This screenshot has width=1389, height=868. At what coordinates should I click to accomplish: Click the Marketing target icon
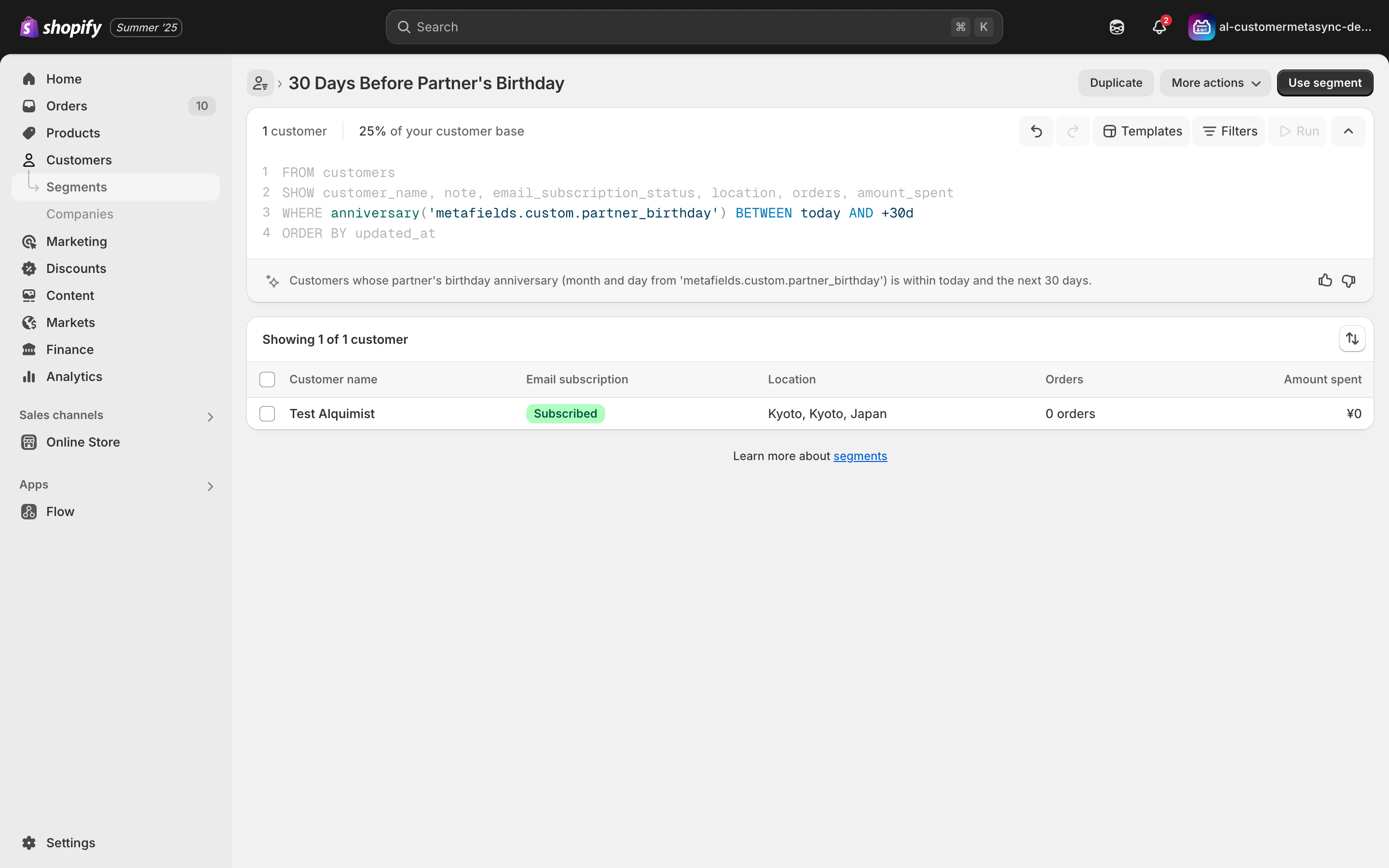click(x=29, y=241)
